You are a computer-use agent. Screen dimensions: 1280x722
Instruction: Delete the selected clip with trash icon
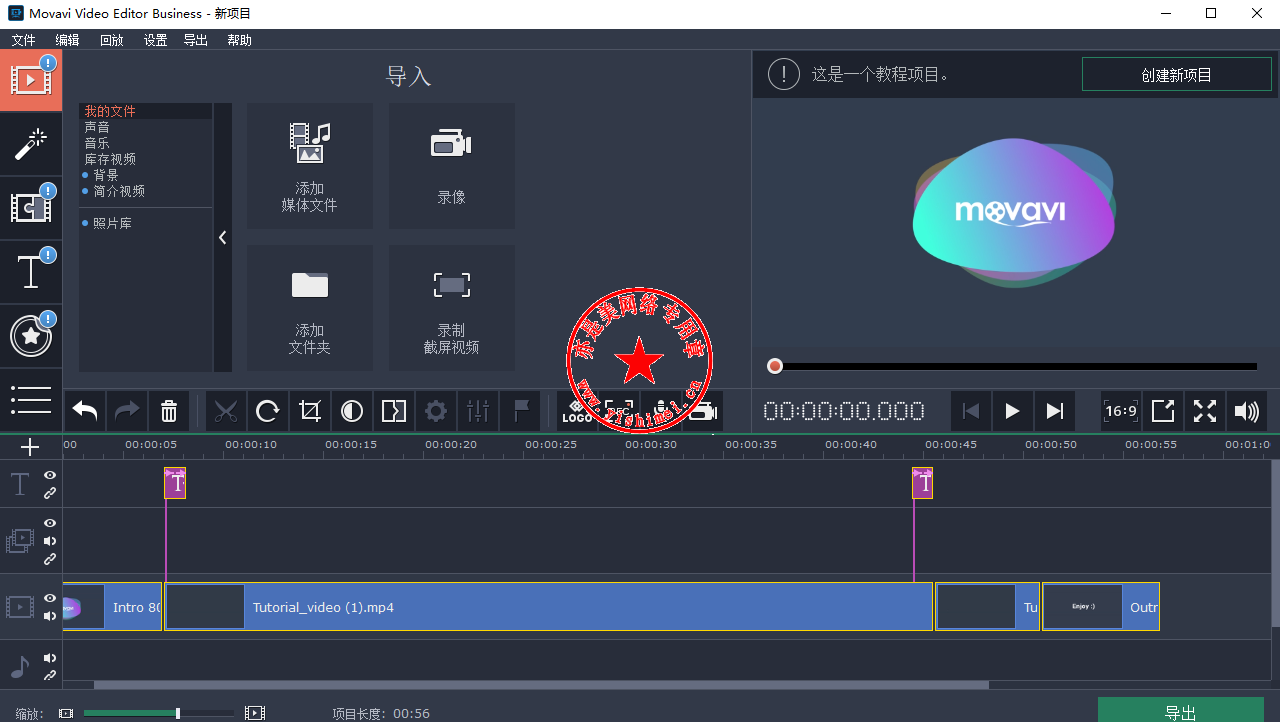click(x=169, y=411)
